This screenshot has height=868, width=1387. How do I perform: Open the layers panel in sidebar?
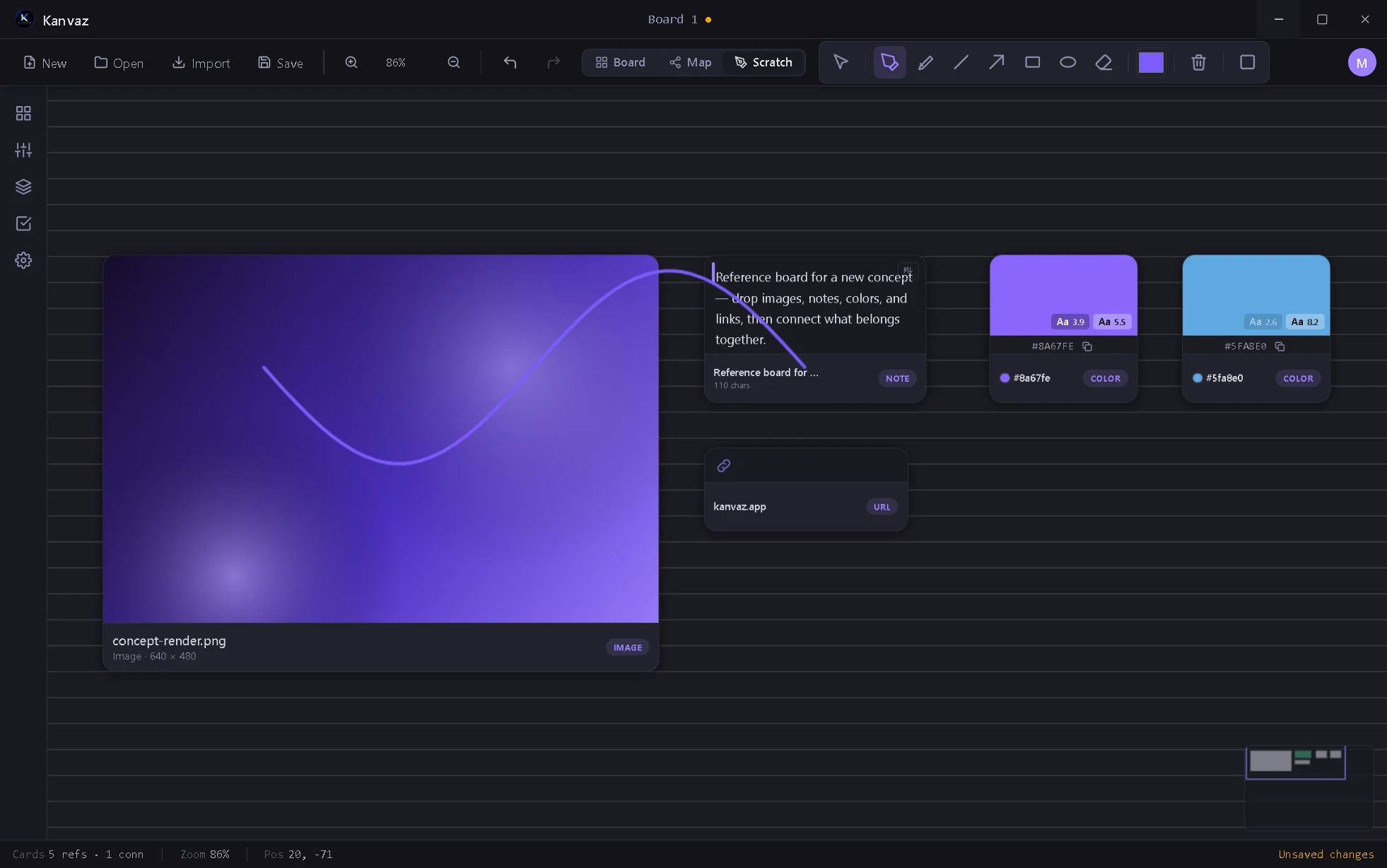pos(23,187)
